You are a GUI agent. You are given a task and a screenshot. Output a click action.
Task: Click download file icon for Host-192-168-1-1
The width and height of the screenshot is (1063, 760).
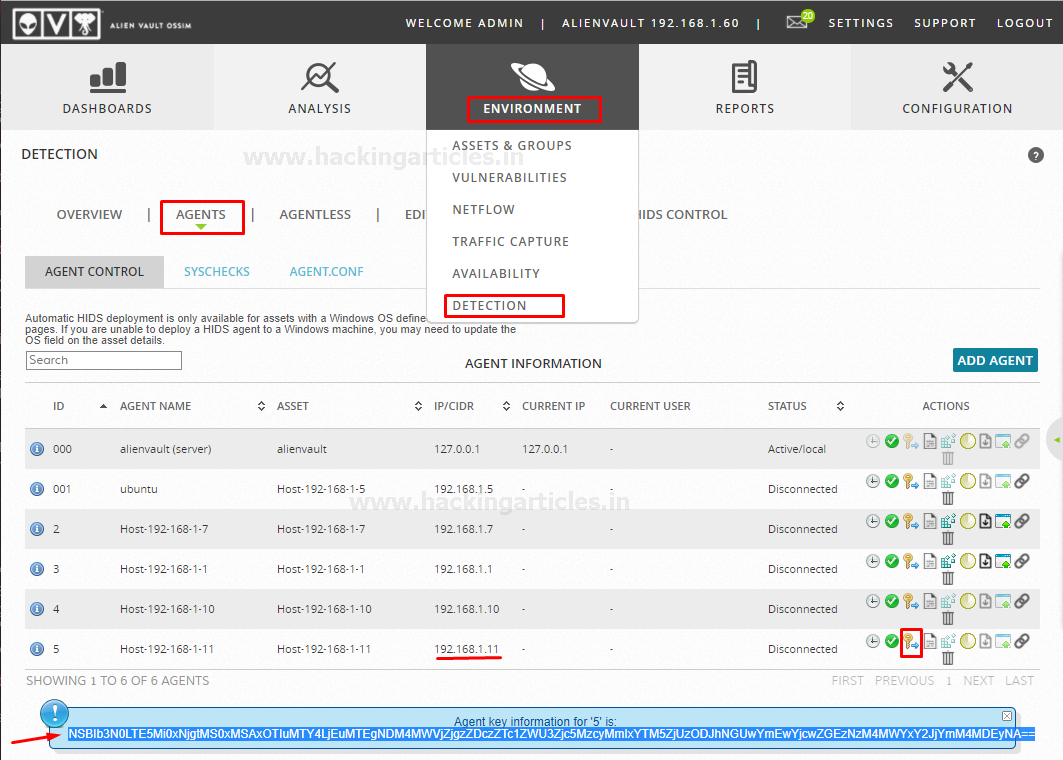[985, 561]
